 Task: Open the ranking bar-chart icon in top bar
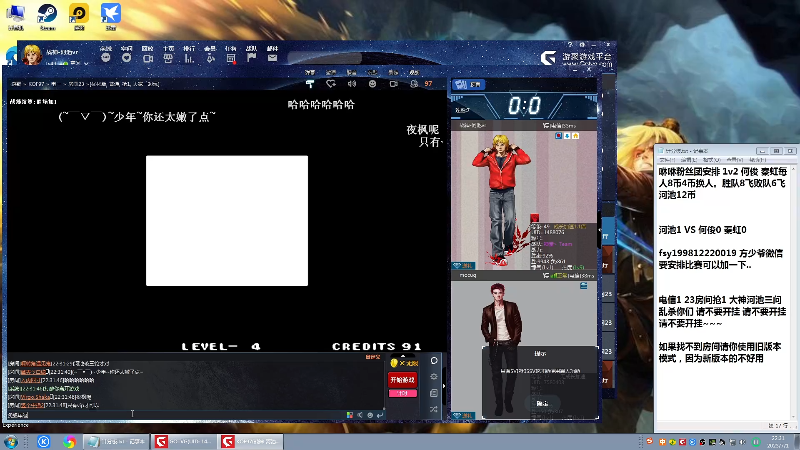[x=189, y=58]
